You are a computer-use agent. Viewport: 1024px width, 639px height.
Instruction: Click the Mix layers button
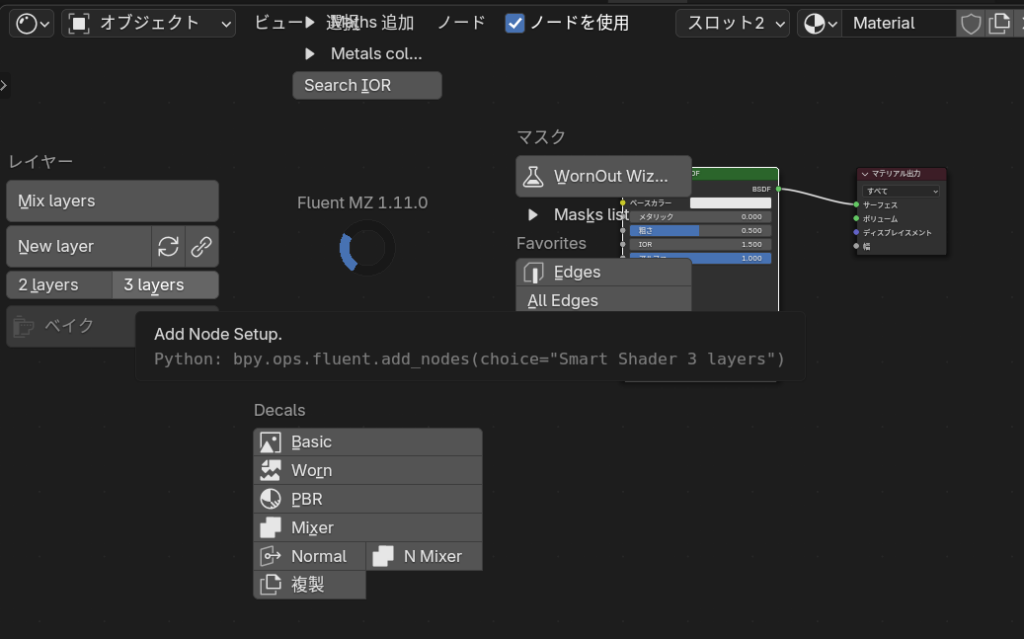click(x=112, y=201)
